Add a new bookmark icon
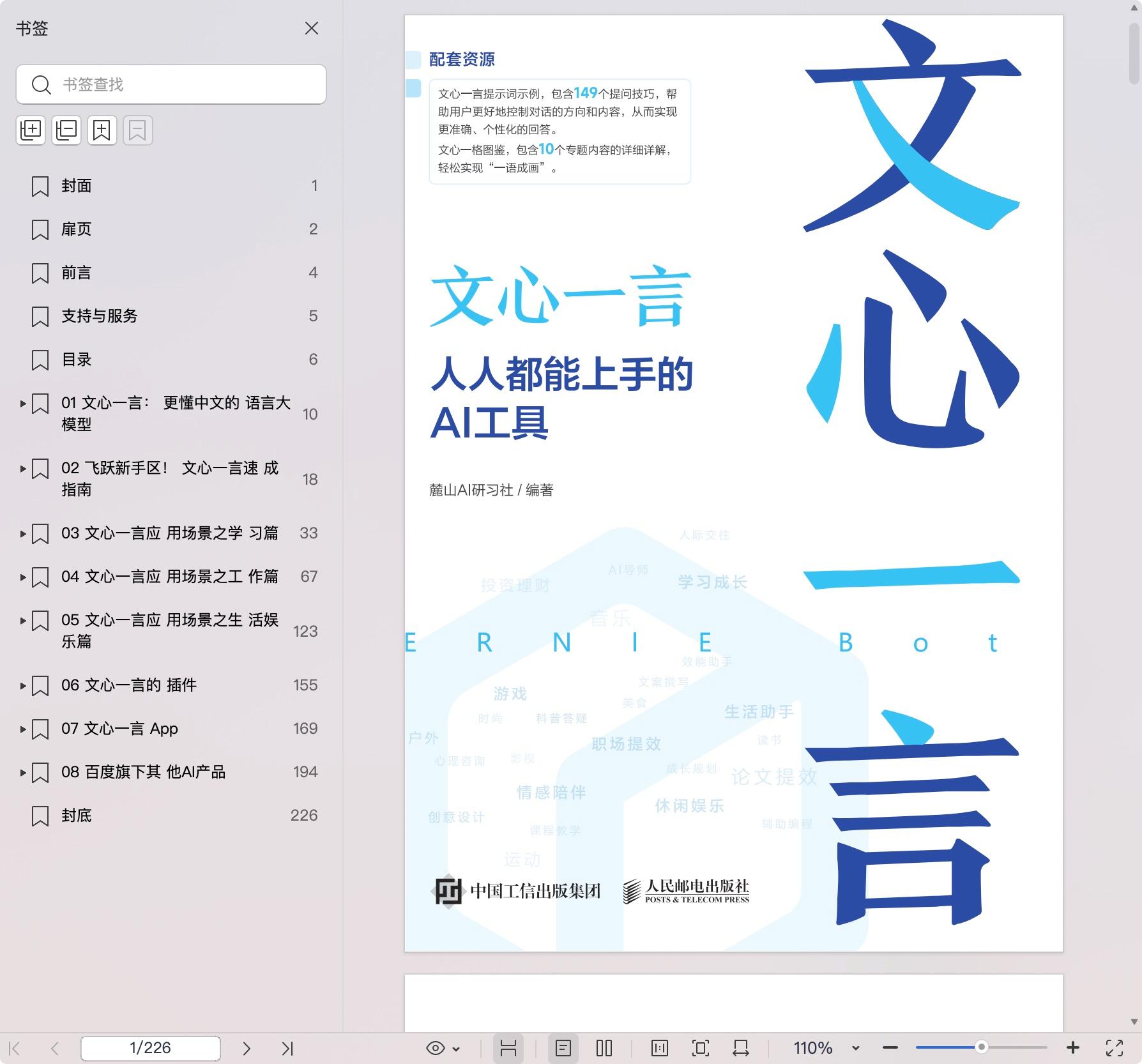Viewport: 1142px width, 1064px height. pos(102,130)
